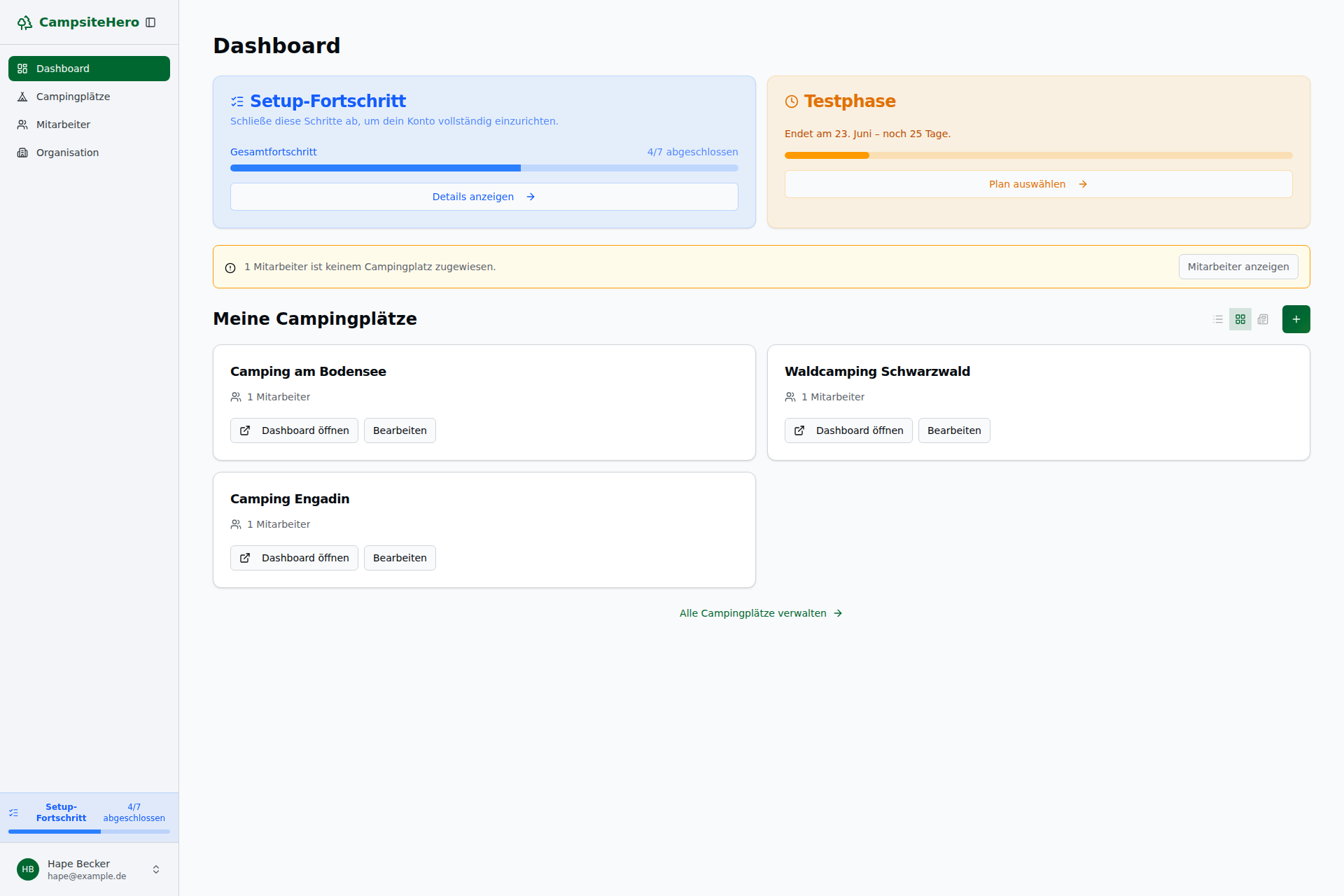The width and height of the screenshot is (1344, 896).
Task: Open sidebar Setup-Fortschritt widget
Action: tap(89, 818)
